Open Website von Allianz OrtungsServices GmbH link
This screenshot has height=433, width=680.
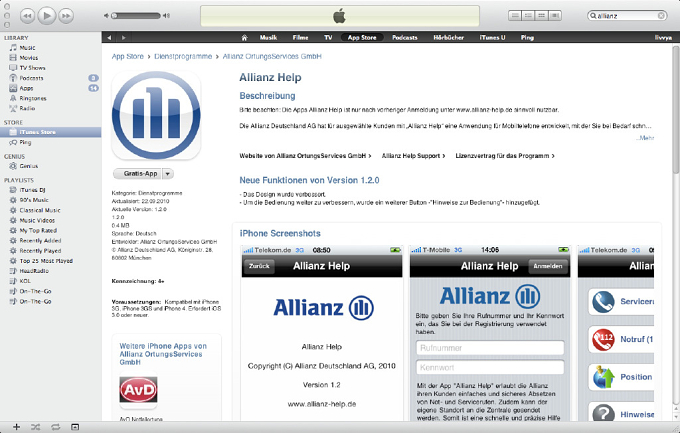305,156
